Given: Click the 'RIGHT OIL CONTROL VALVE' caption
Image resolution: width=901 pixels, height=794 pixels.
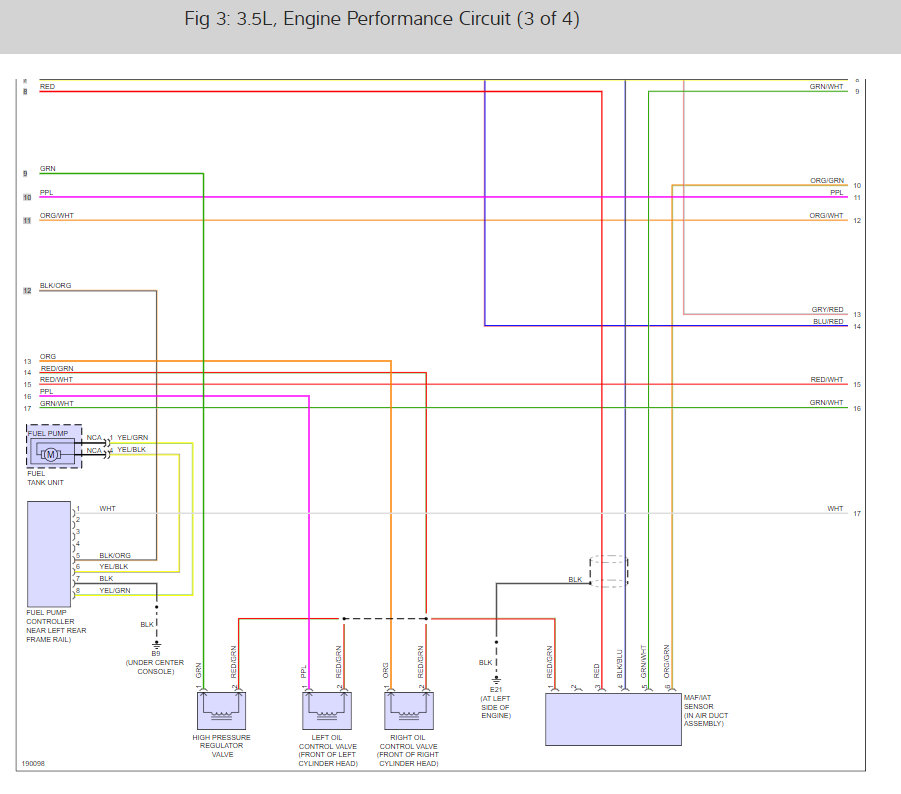Looking at the screenshot, I should tap(408, 750).
